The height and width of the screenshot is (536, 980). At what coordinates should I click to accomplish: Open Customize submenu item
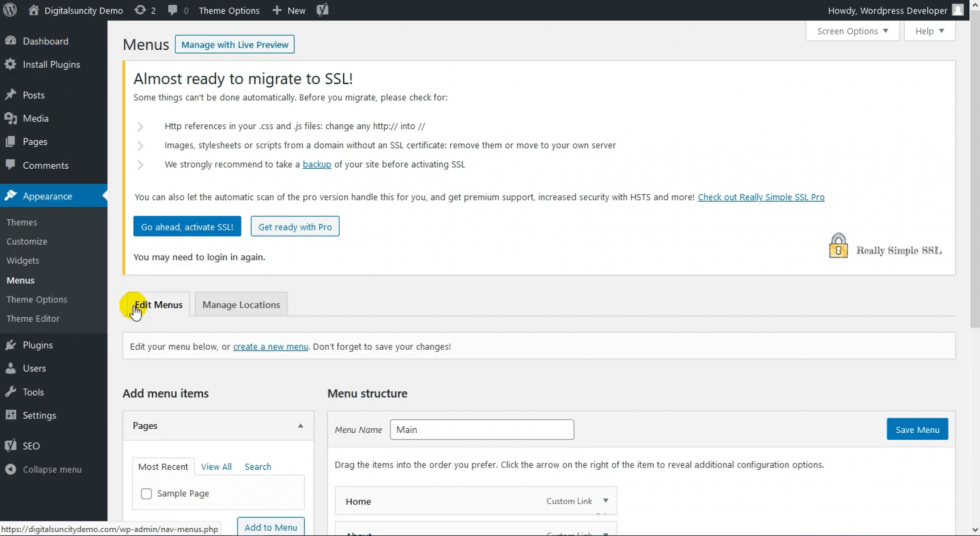pyautogui.click(x=27, y=241)
